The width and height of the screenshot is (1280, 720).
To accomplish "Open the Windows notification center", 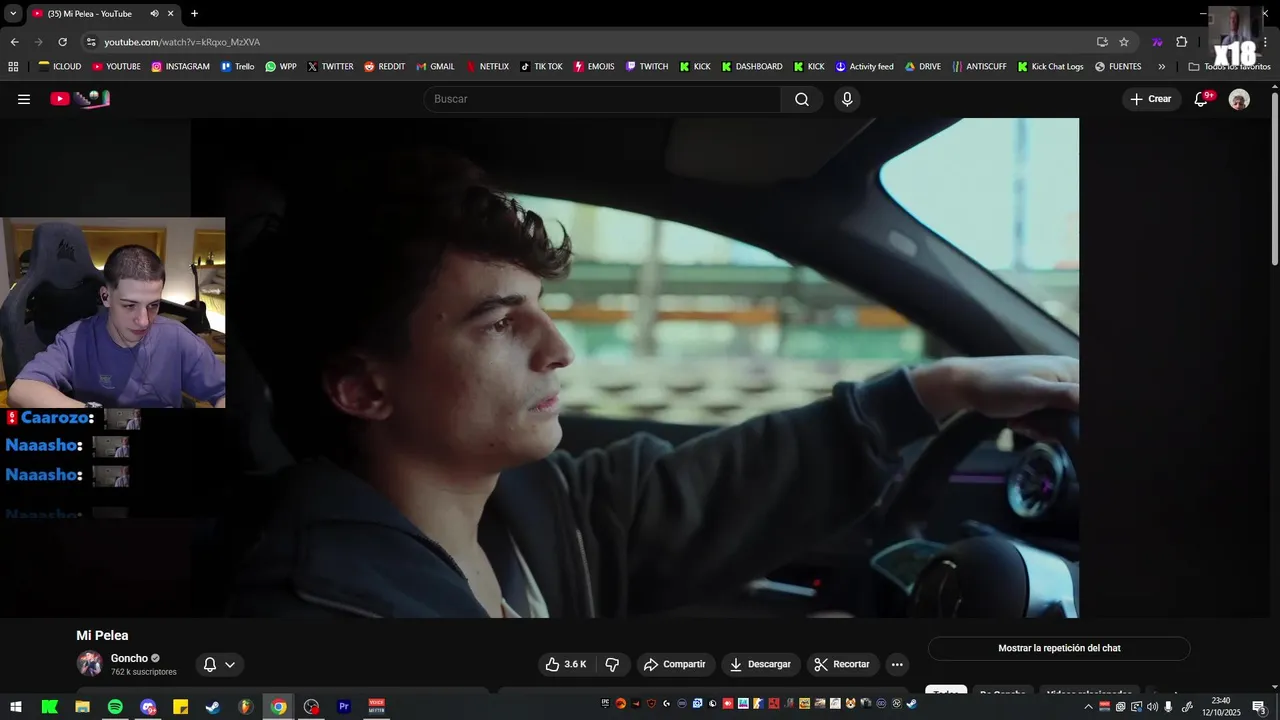I will (1260, 707).
